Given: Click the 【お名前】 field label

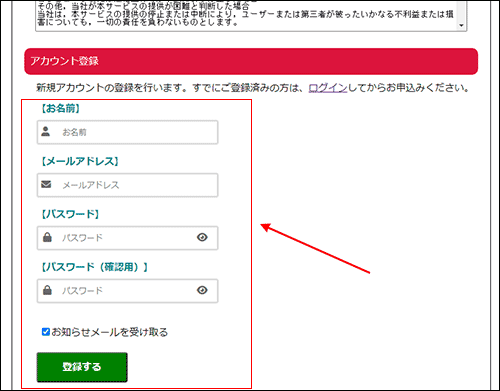Looking at the screenshot, I should click(60, 108).
